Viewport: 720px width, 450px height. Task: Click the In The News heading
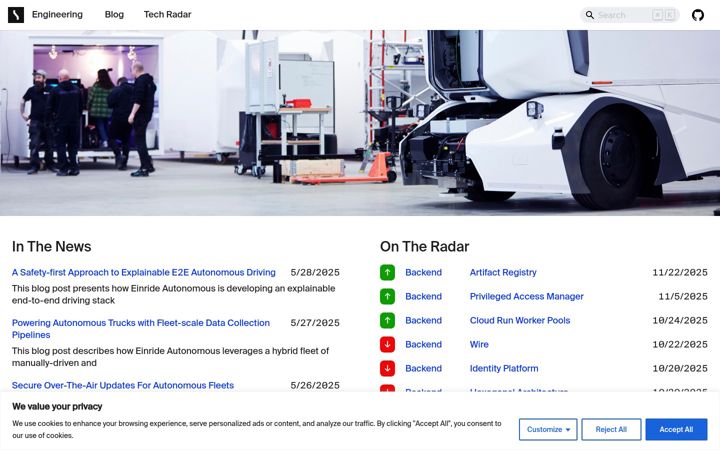pos(51,247)
